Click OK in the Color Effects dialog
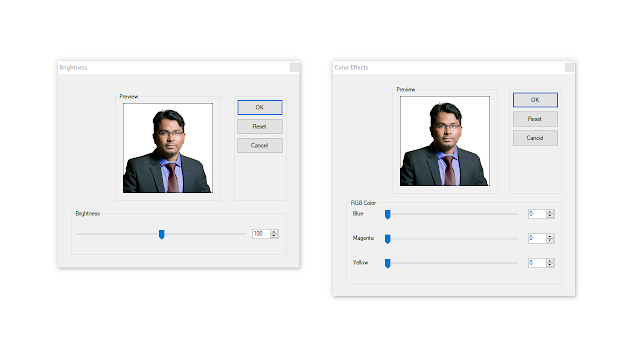Image resolution: width=640 pixels, height=360 pixels. (535, 100)
